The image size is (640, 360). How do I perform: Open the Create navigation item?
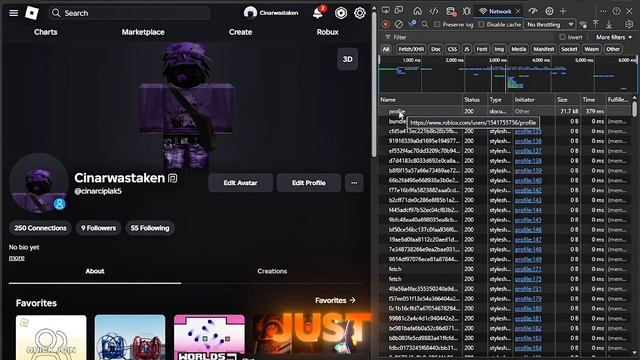point(240,32)
